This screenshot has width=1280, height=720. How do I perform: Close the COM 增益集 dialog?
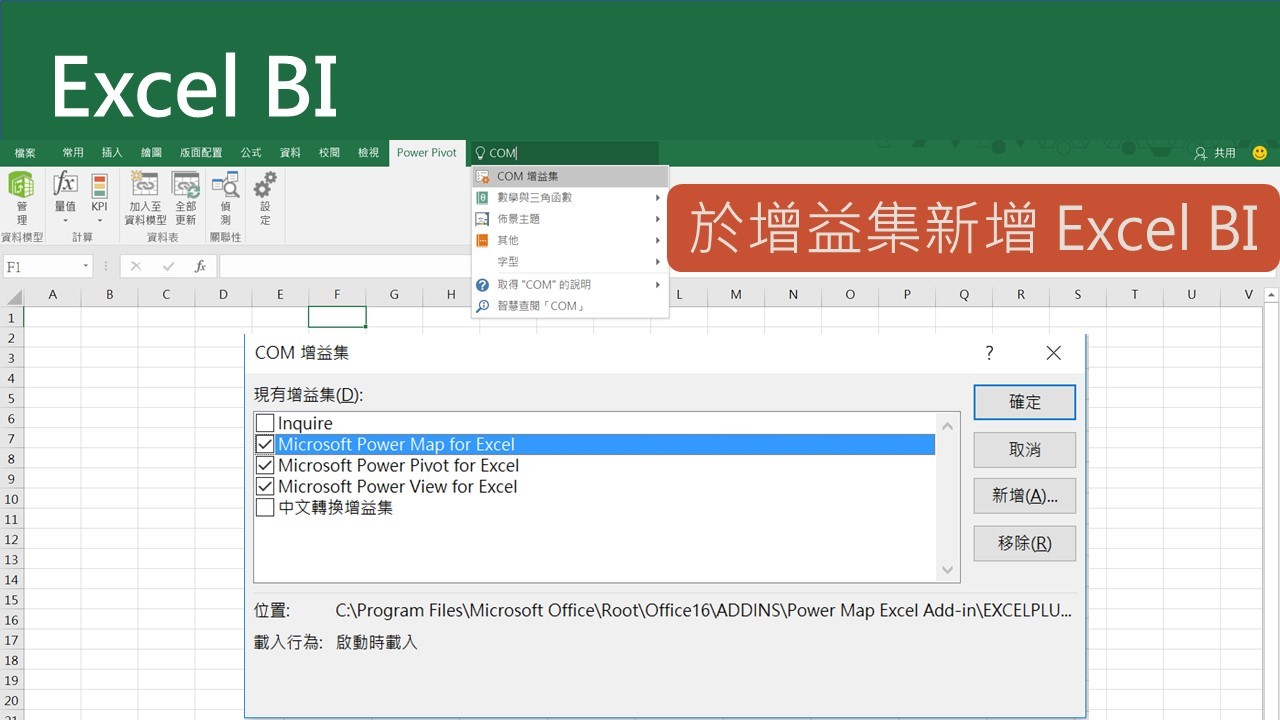pyautogui.click(x=1053, y=353)
